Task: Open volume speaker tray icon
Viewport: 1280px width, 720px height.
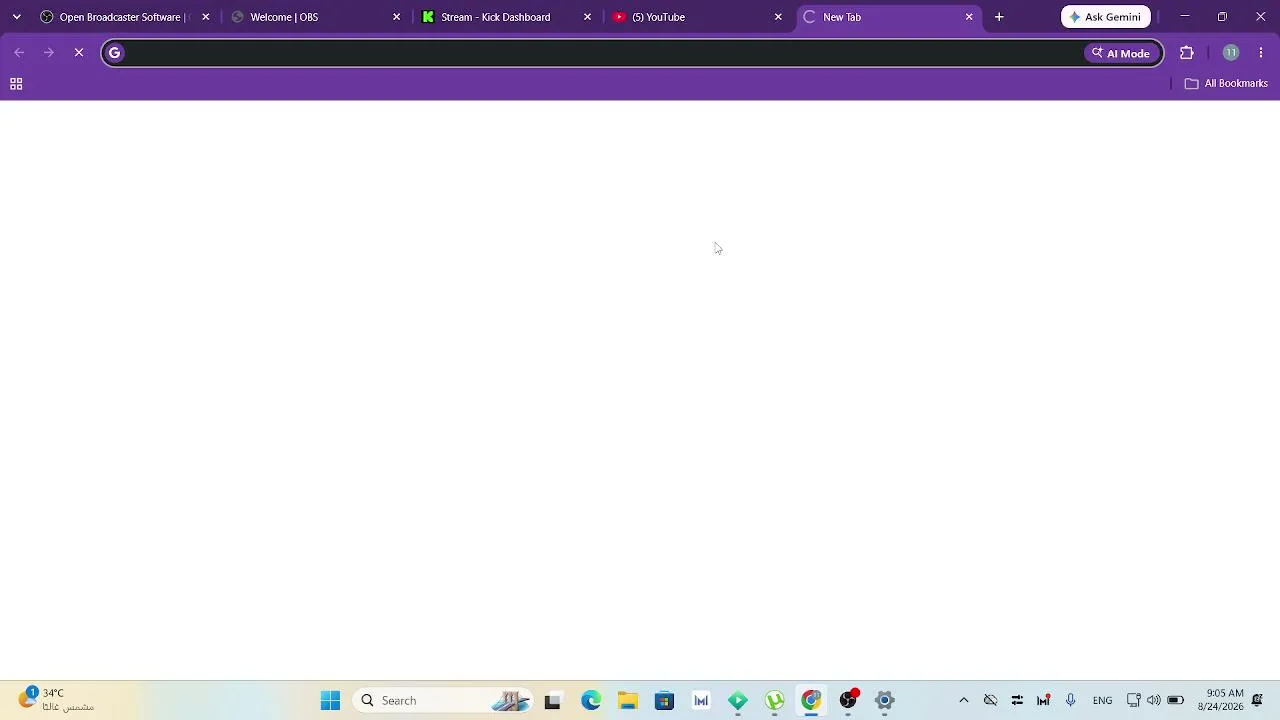Action: [x=1154, y=700]
